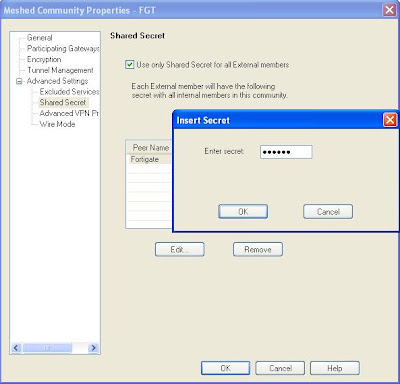Click the Enter secret password field
Viewport: 400px width, 384px height.
(286, 152)
